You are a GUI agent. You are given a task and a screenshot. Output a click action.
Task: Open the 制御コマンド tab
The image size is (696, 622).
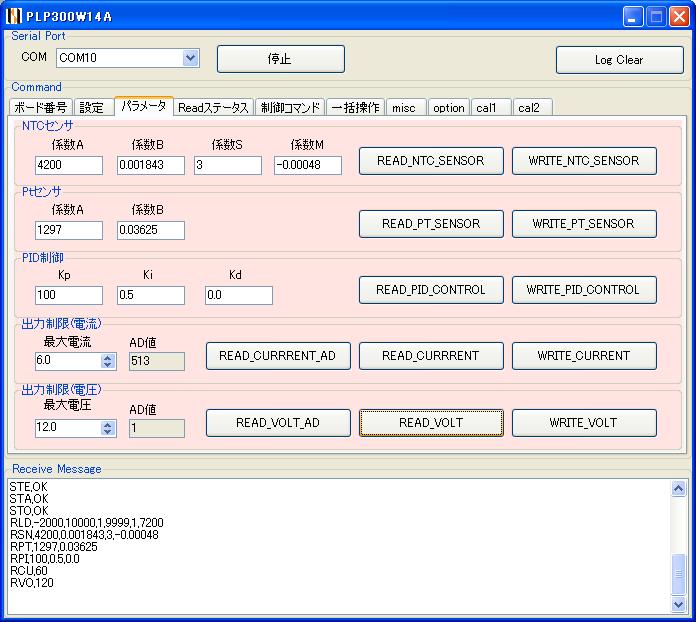pyautogui.click(x=290, y=107)
